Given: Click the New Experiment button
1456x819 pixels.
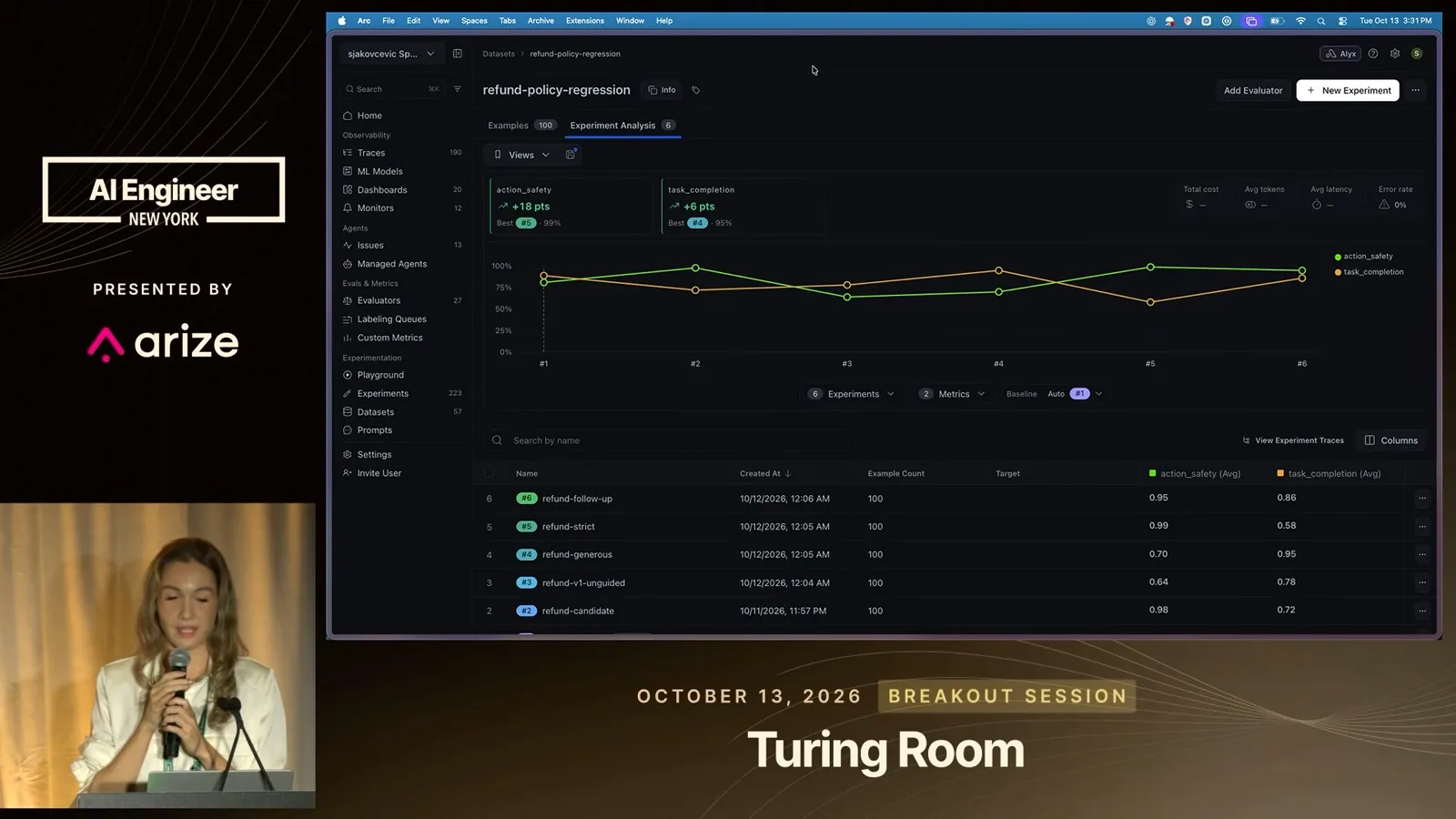Looking at the screenshot, I should coord(1348,90).
